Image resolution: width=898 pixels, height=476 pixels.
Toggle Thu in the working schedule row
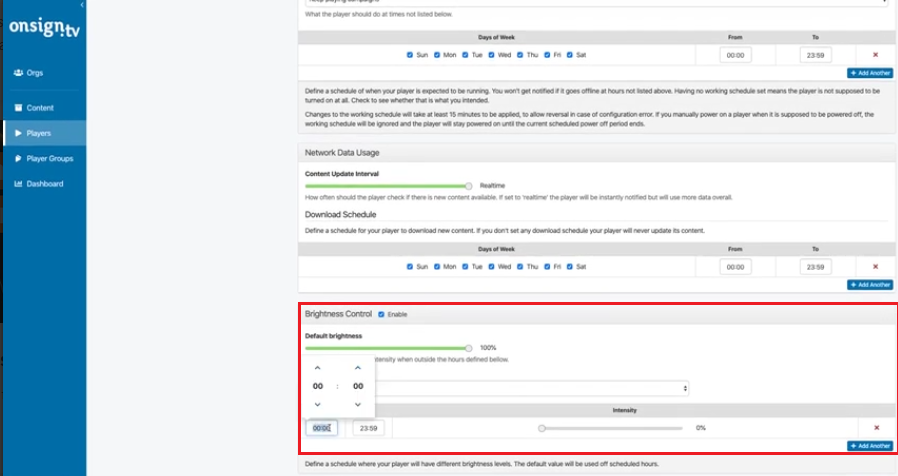[x=520, y=55]
